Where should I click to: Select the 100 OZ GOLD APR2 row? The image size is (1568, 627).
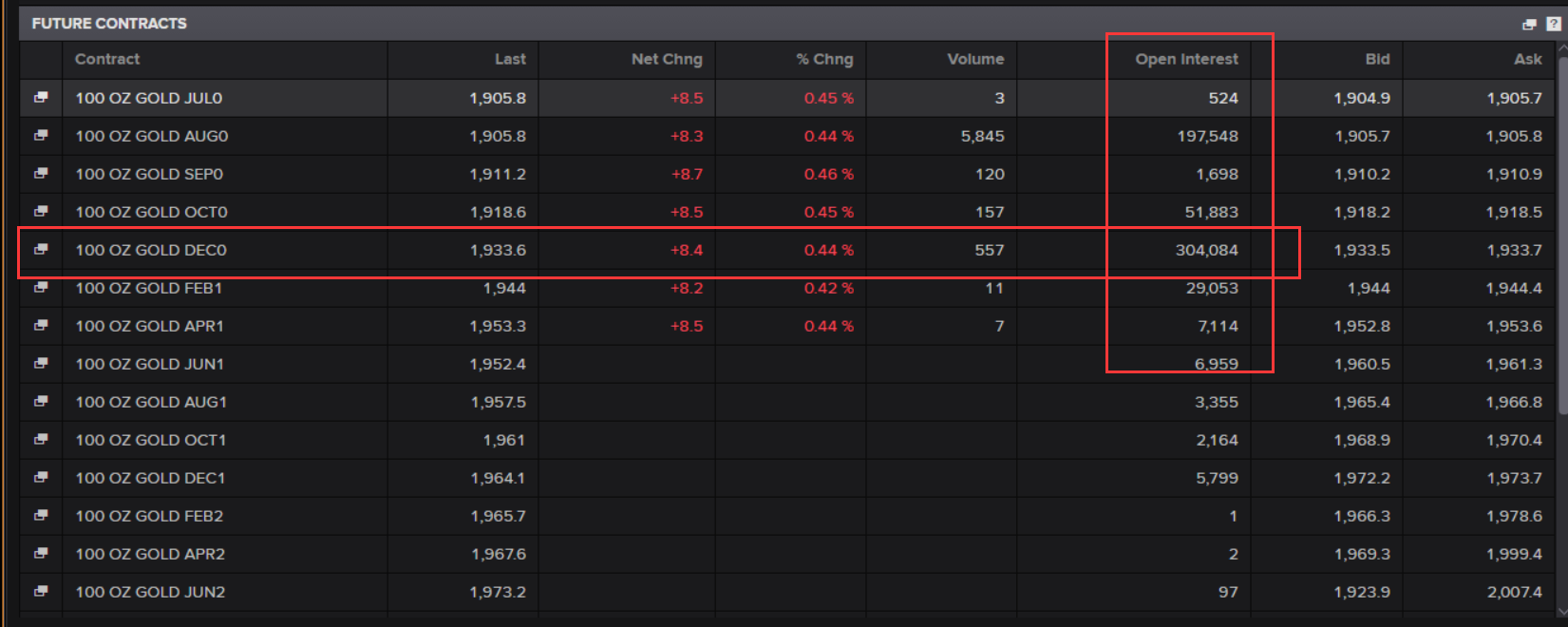click(150, 554)
